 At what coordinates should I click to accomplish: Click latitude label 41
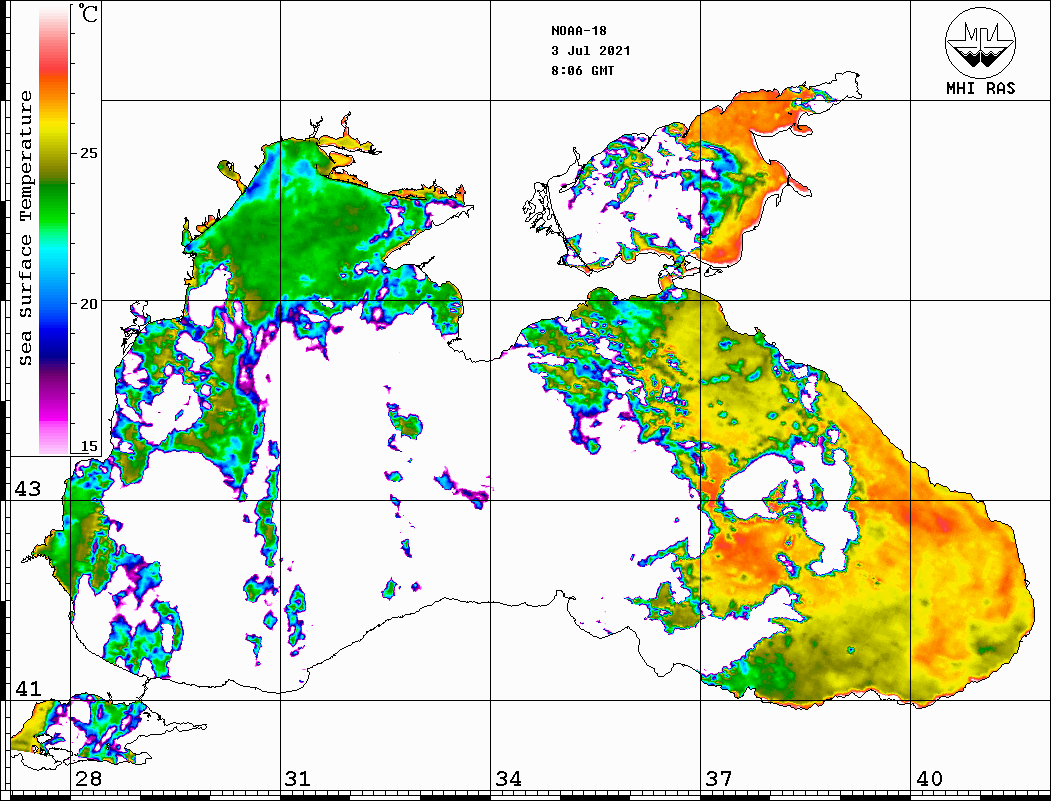pos(28,688)
